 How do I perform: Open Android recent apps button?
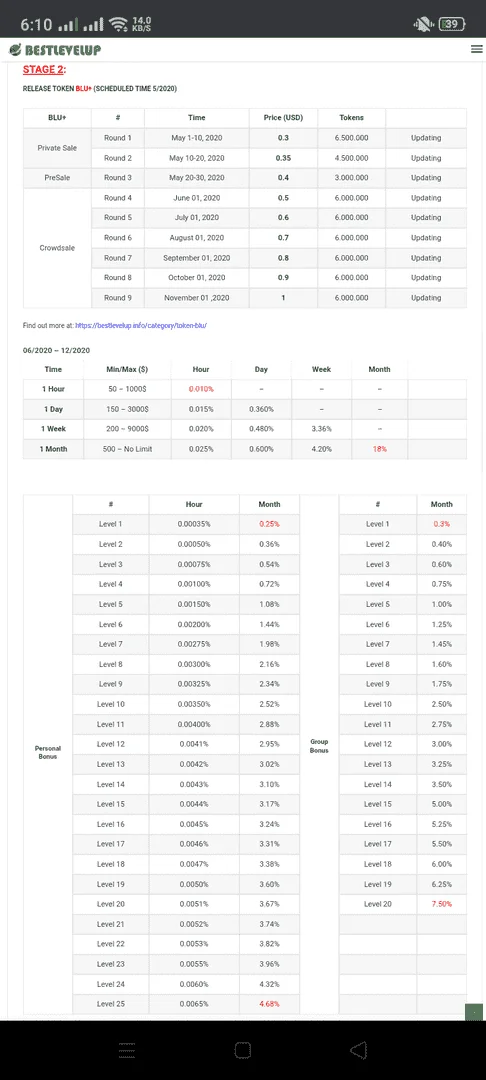click(x=126, y=1050)
